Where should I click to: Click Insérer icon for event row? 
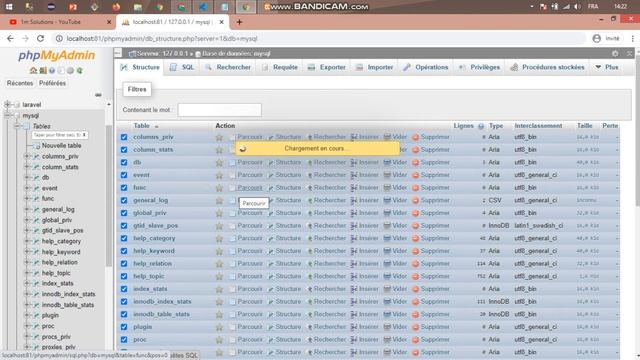(354, 175)
